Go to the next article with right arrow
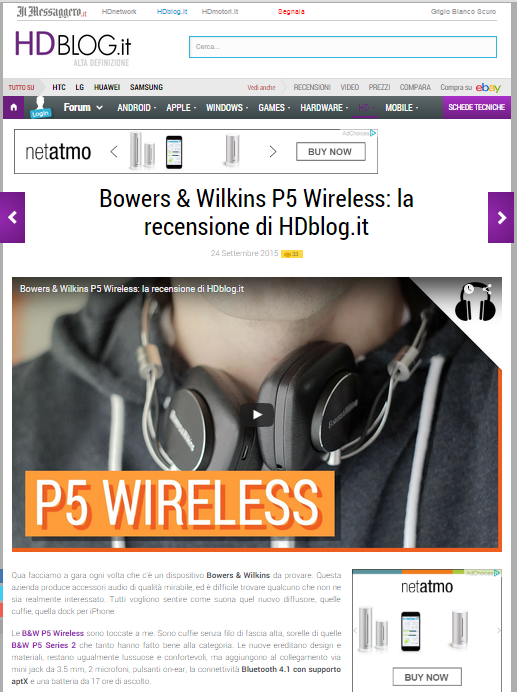The width and height of the screenshot is (517, 692). pyautogui.click(x=501, y=217)
